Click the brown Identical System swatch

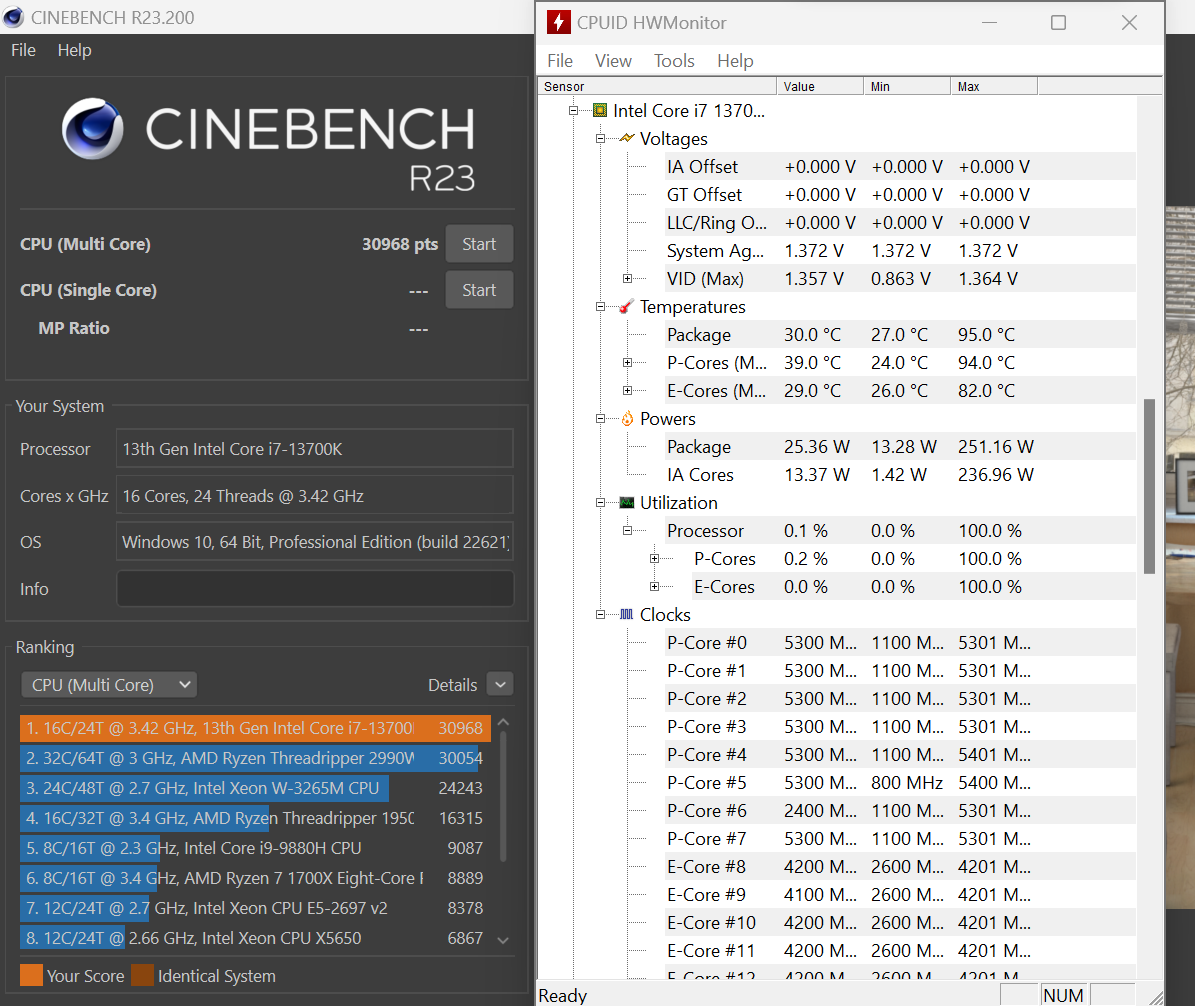click(x=143, y=976)
